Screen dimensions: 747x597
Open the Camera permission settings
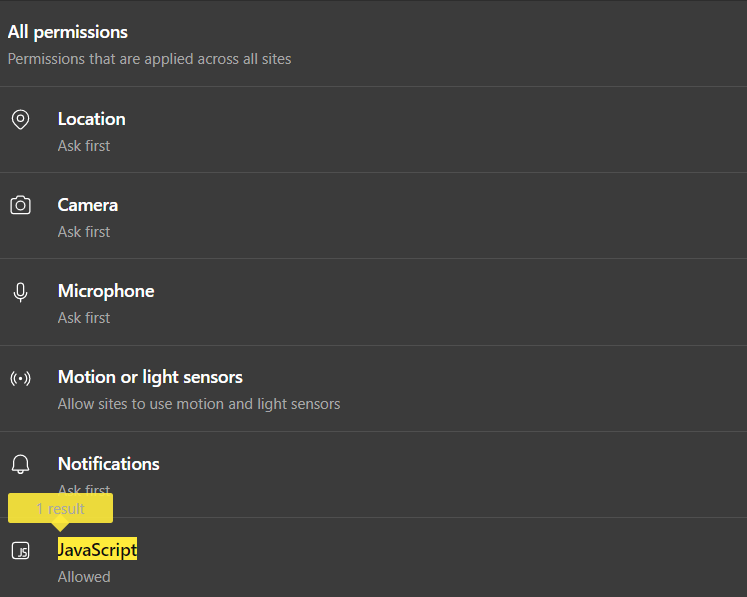[x=88, y=205]
